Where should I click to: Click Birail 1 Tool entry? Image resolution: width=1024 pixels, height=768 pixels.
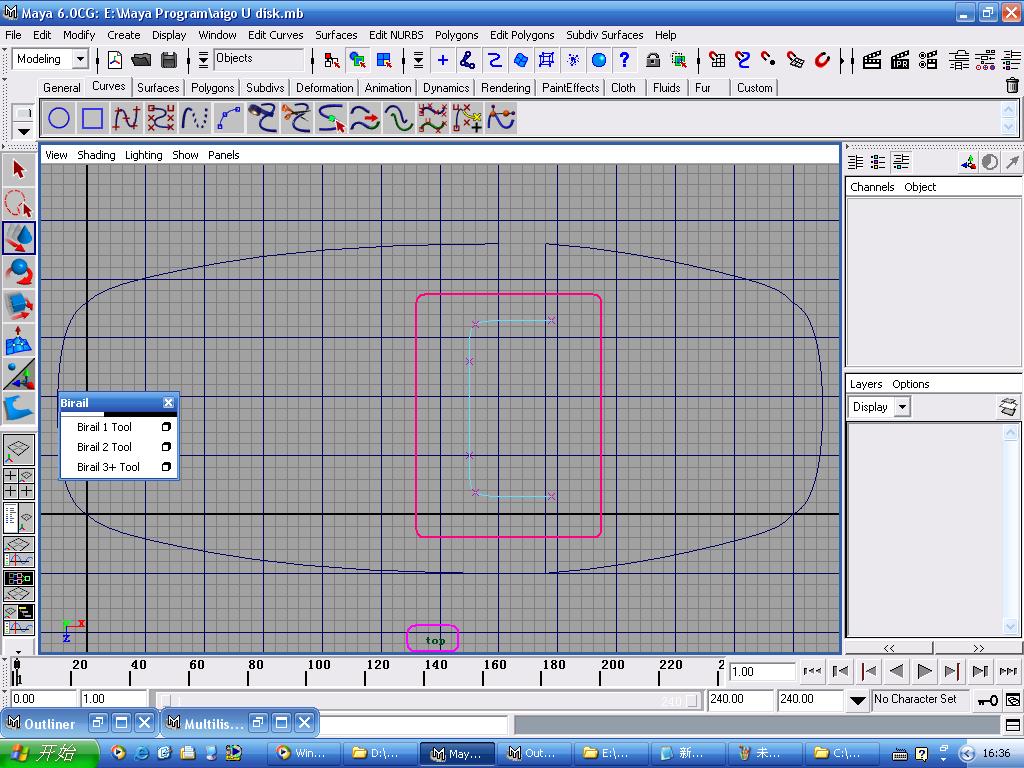104,426
